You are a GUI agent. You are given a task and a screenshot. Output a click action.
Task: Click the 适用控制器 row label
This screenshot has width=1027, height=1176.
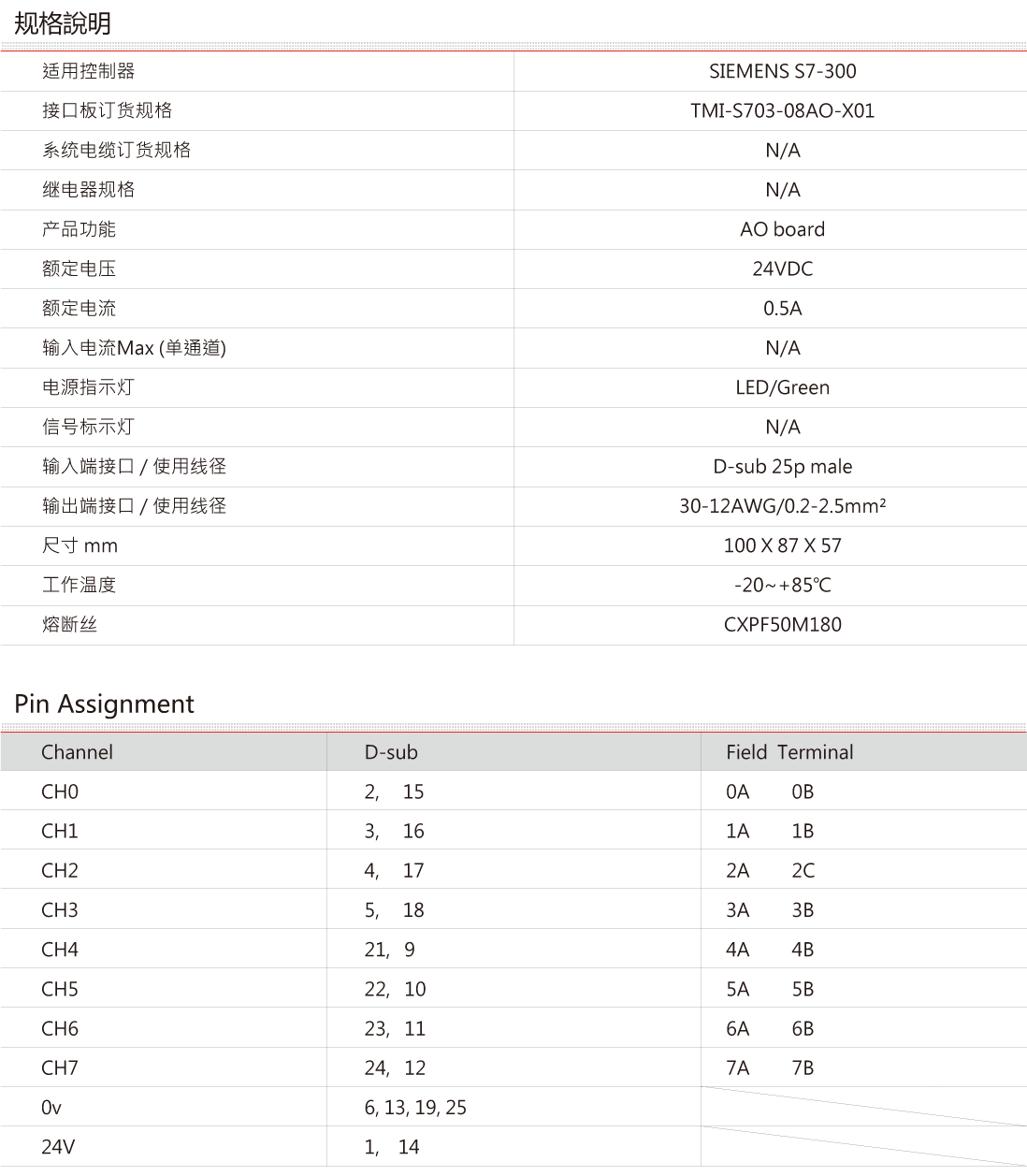coord(88,71)
